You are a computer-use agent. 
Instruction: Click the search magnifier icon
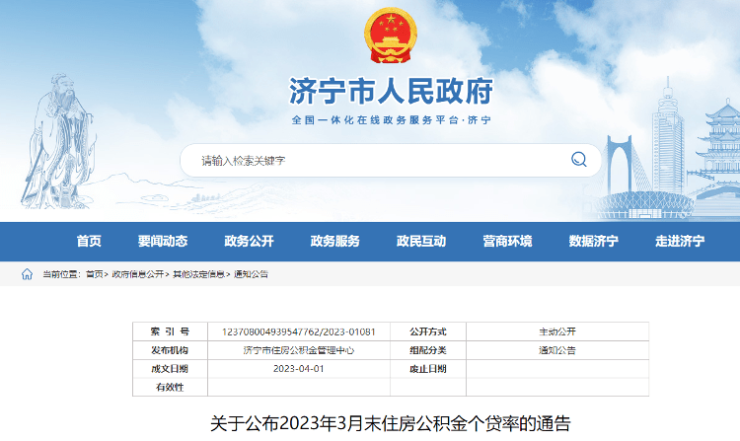pyautogui.click(x=578, y=160)
